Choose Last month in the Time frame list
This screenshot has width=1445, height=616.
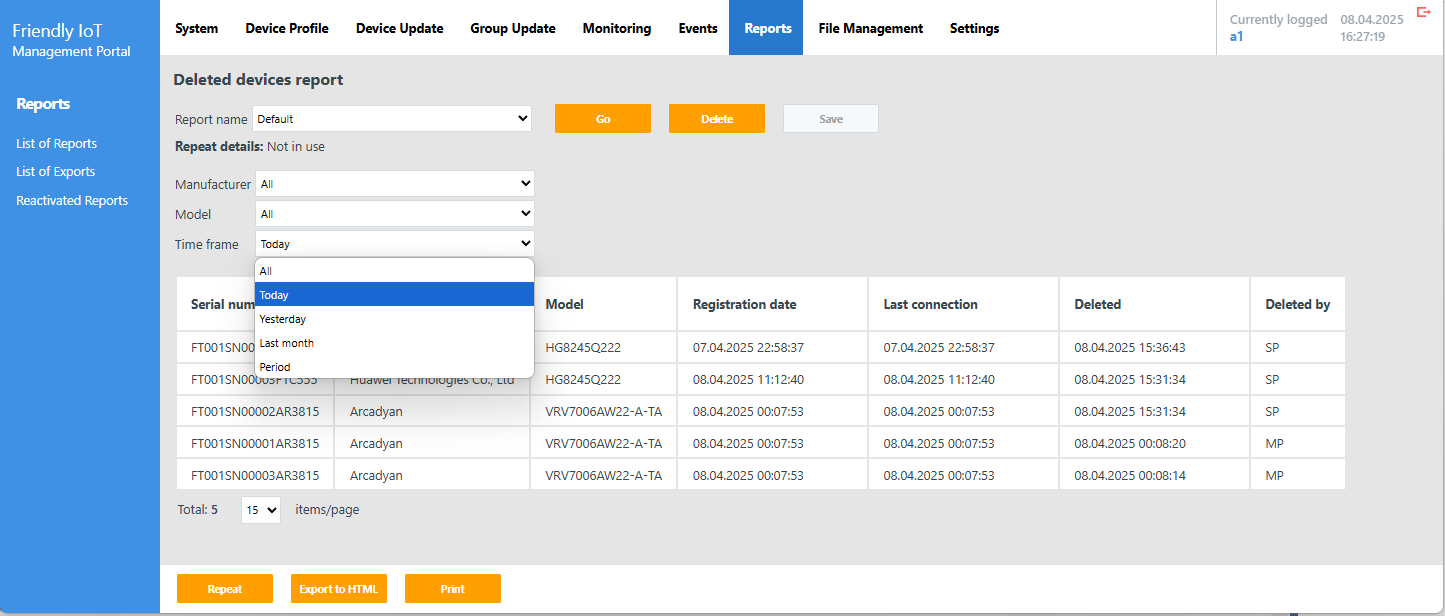pyautogui.click(x=395, y=343)
